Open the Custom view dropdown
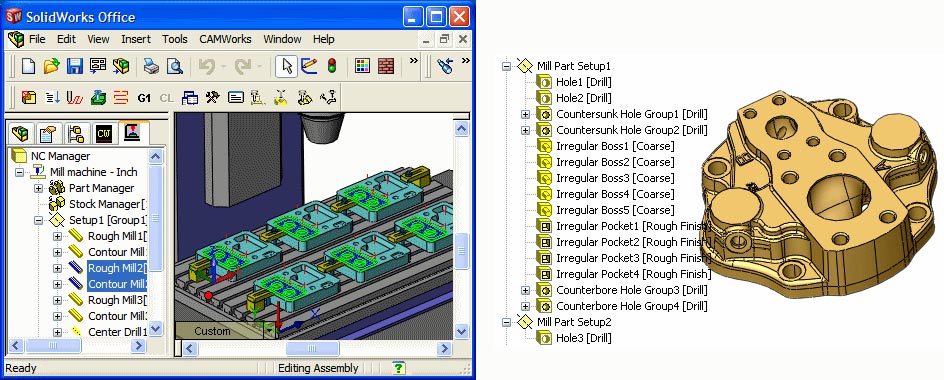944x380 pixels. click(x=269, y=331)
